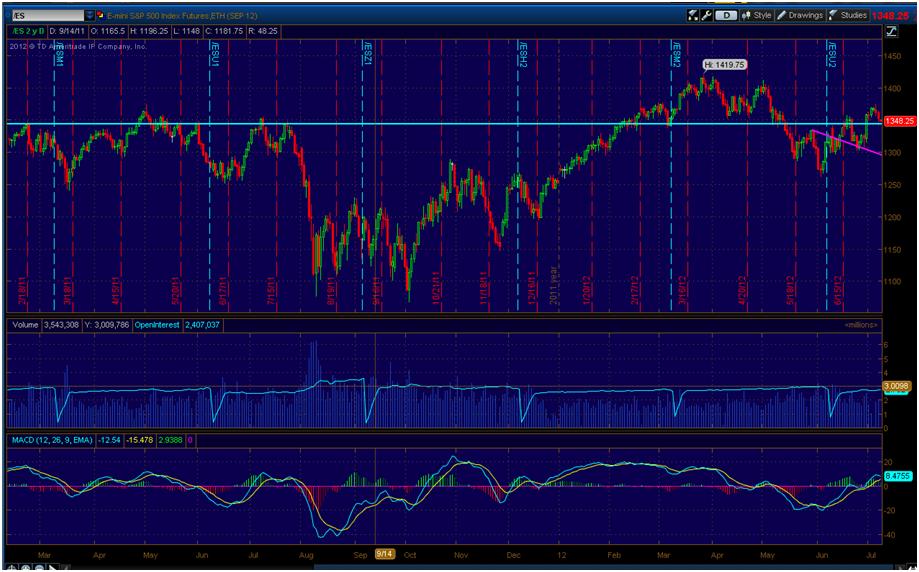The width and height of the screenshot is (919, 572).
Task: Click the OpenInterest study label
Action: point(157,325)
